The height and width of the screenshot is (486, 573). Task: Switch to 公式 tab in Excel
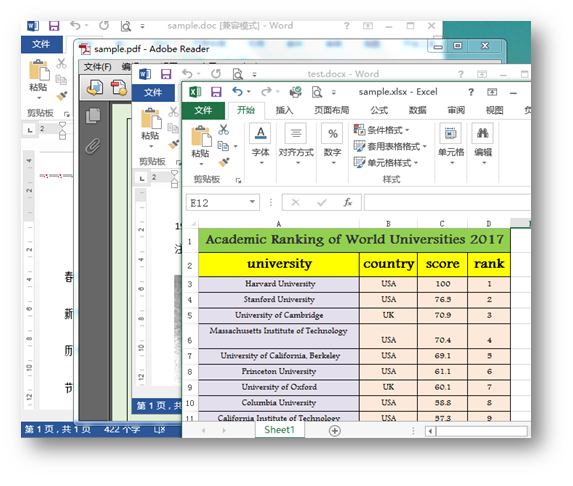[x=379, y=110]
